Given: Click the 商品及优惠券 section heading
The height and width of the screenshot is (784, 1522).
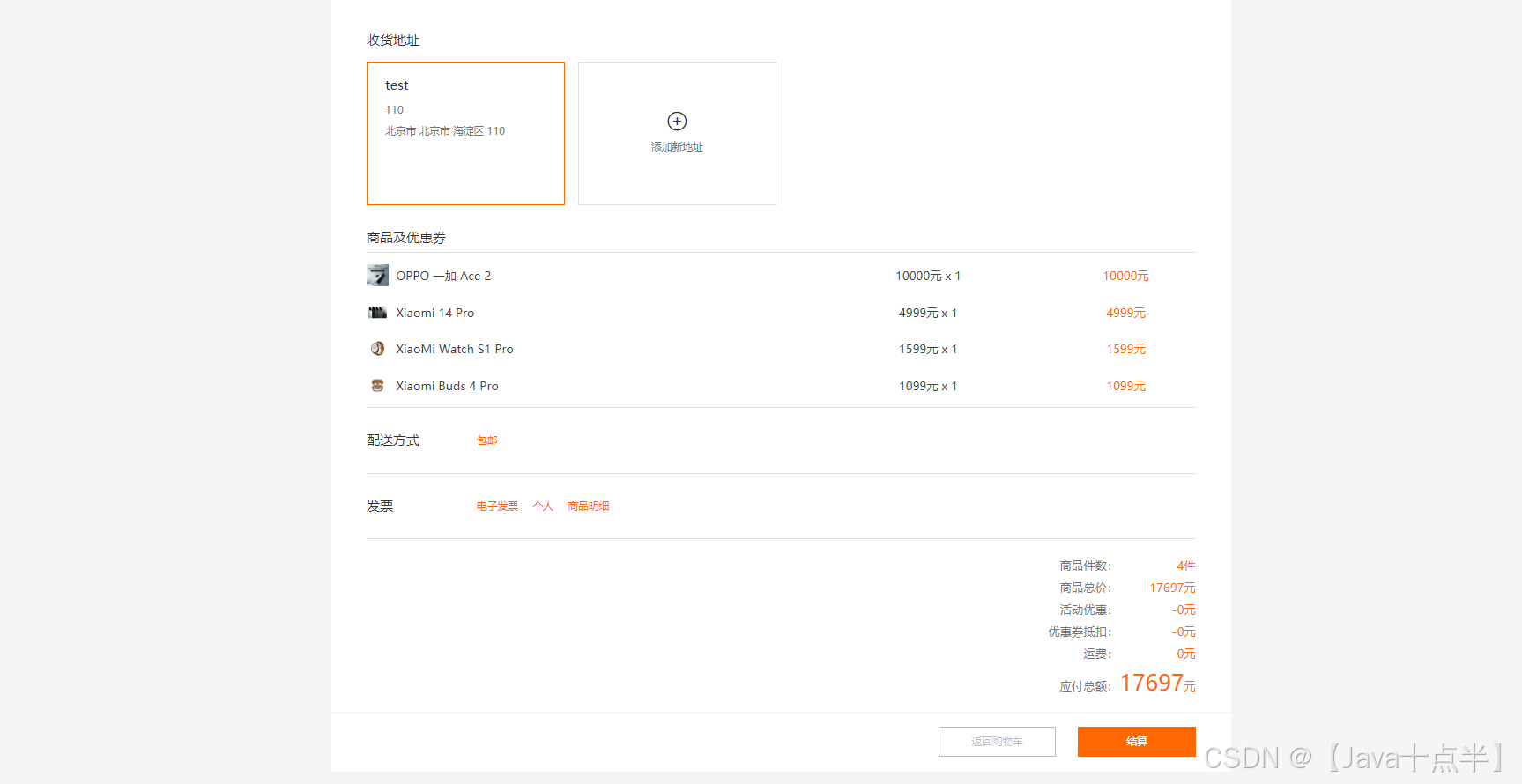Looking at the screenshot, I should pos(406,238).
